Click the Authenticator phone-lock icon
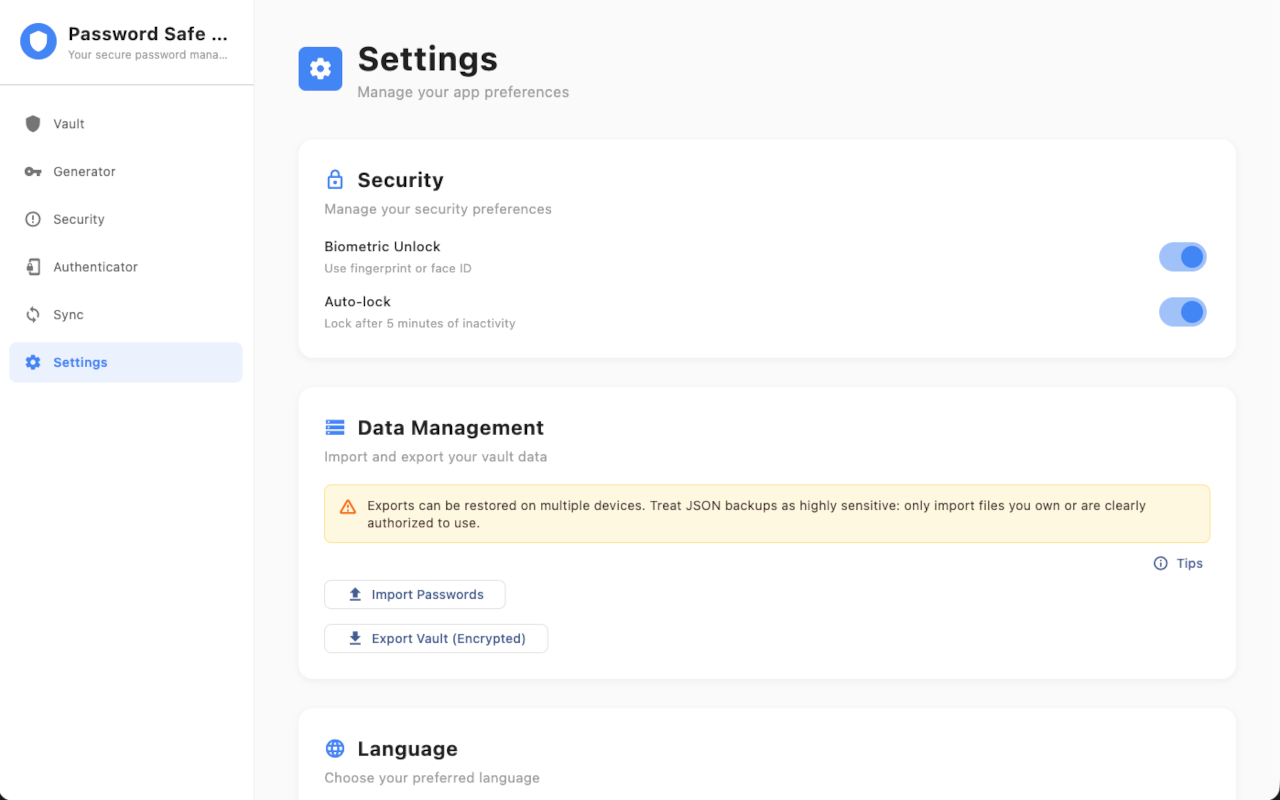The width and height of the screenshot is (1280, 800). 33,267
